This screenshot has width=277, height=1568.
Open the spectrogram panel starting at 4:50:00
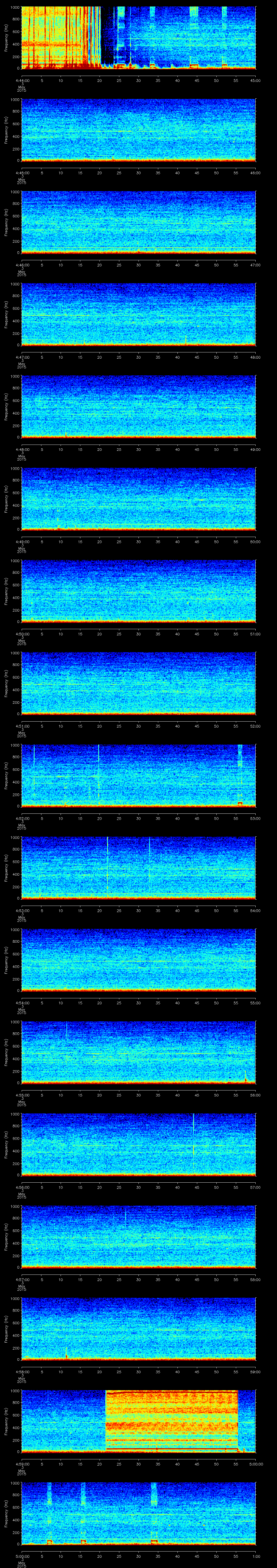138,591
